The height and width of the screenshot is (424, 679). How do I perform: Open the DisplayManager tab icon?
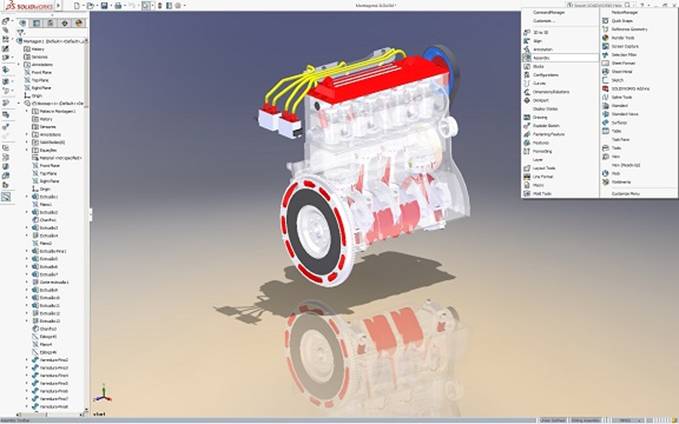(x=78, y=21)
